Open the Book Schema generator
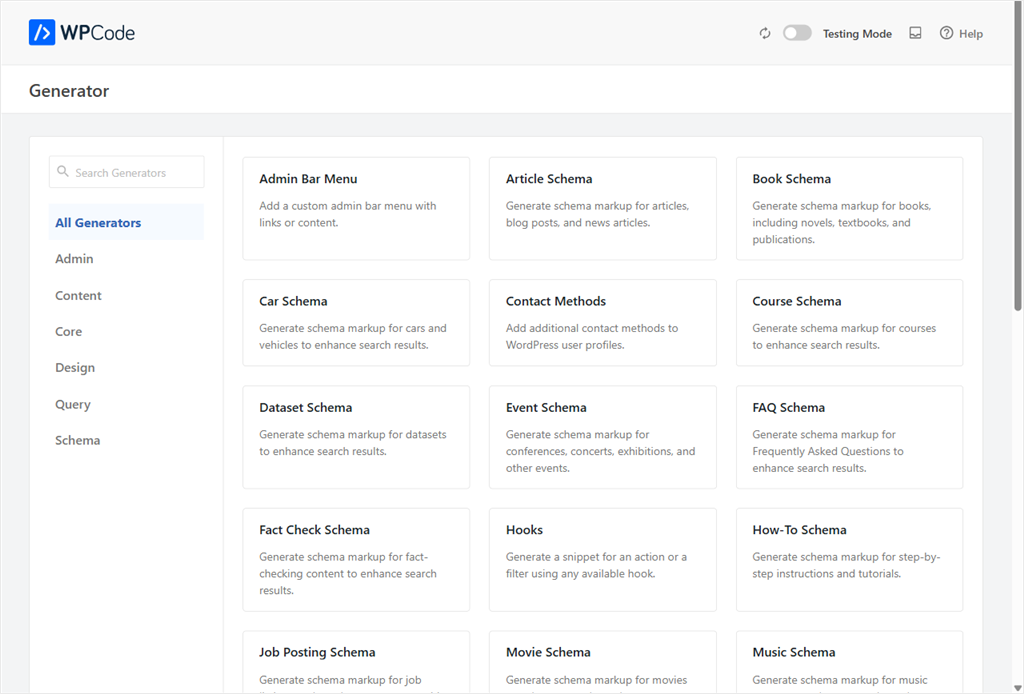This screenshot has width=1024, height=694. click(x=849, y=208)
